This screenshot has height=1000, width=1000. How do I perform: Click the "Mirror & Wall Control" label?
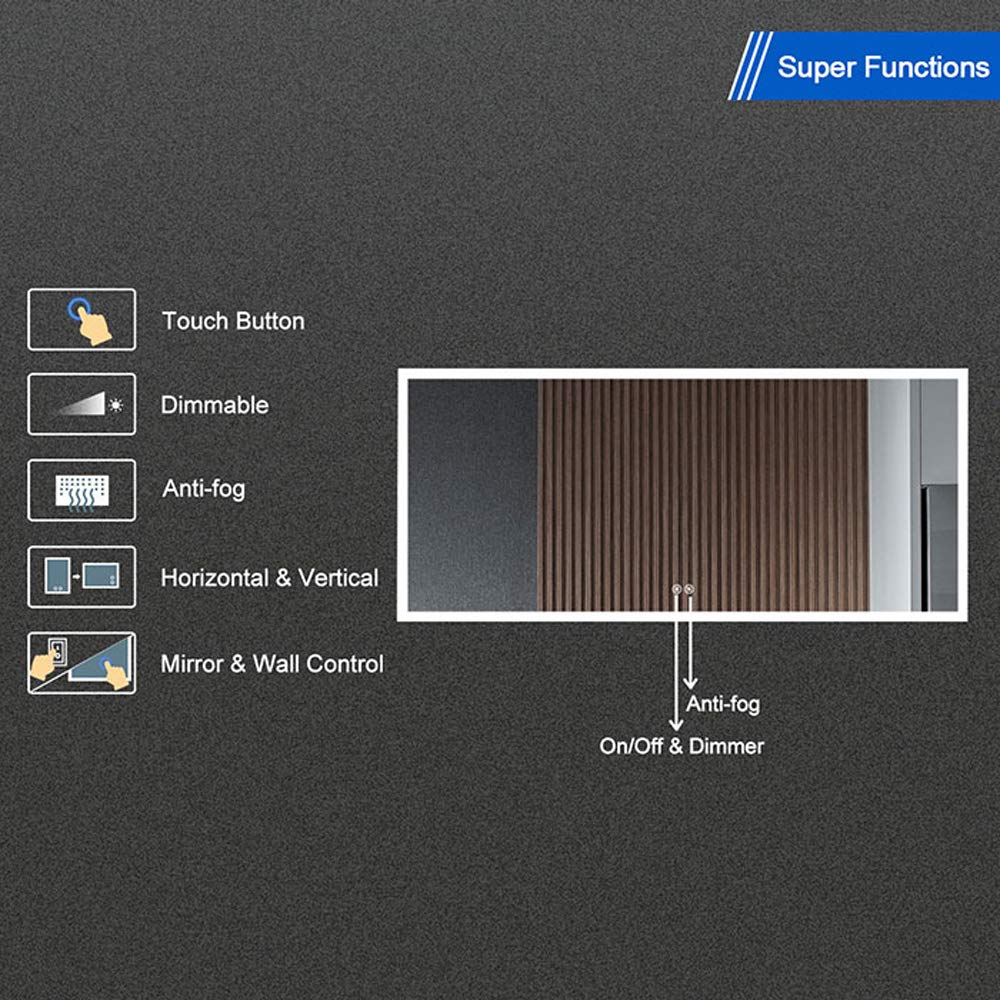pos(272,664)
